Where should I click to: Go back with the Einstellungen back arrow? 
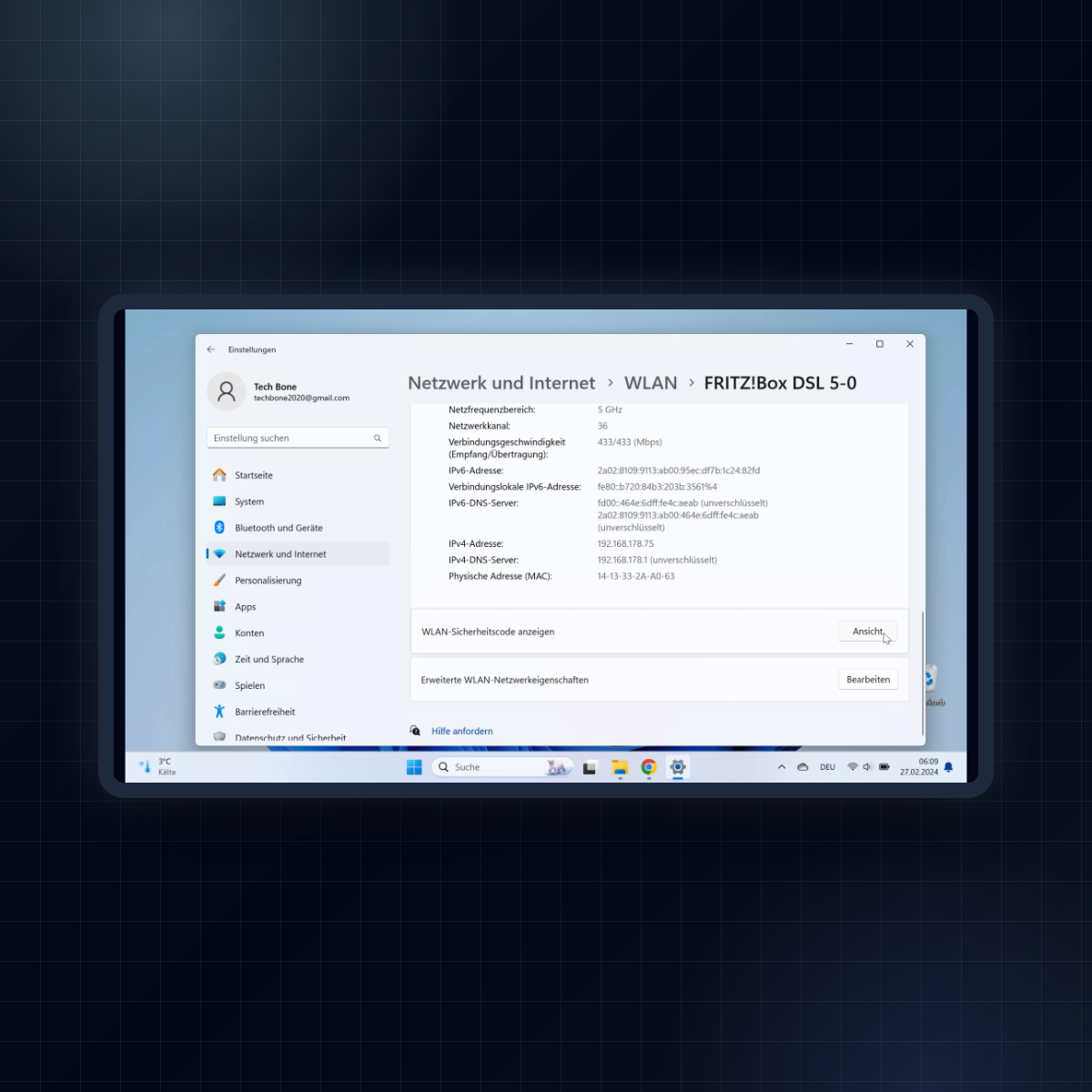[211, 349]
